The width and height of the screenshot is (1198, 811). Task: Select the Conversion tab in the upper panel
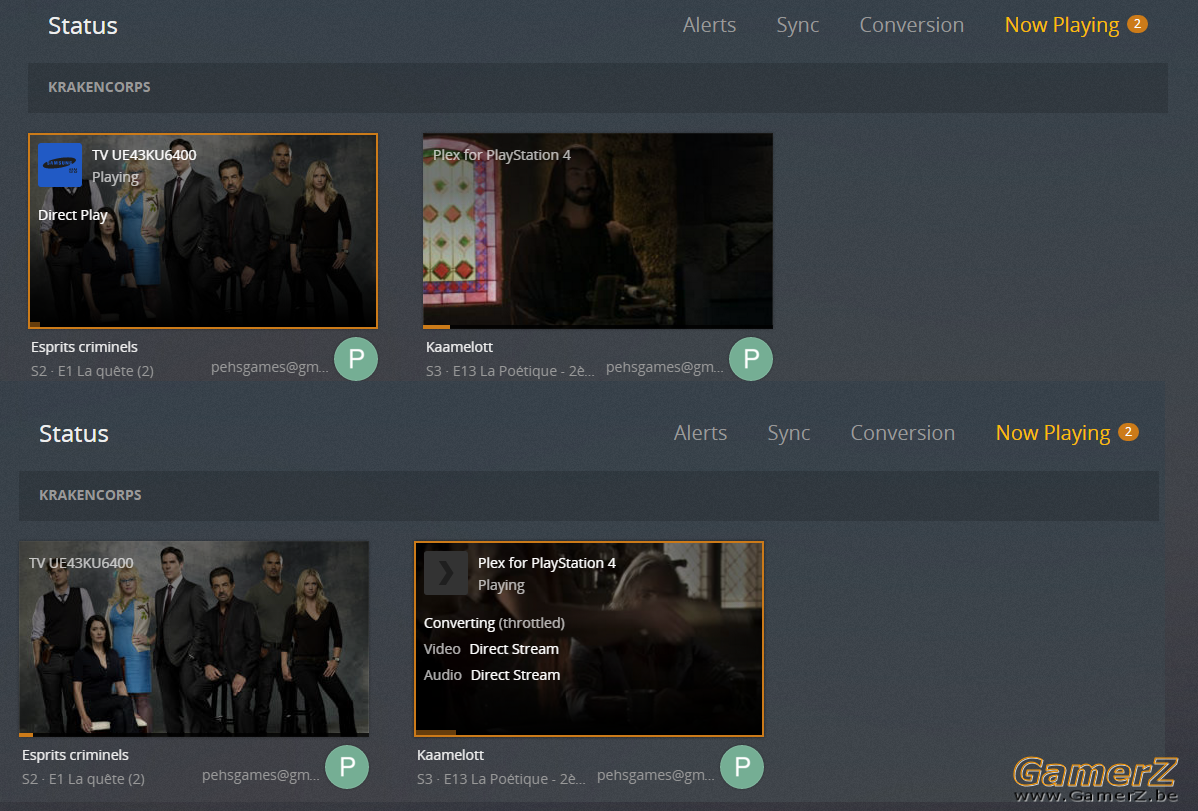coord(911,25)
